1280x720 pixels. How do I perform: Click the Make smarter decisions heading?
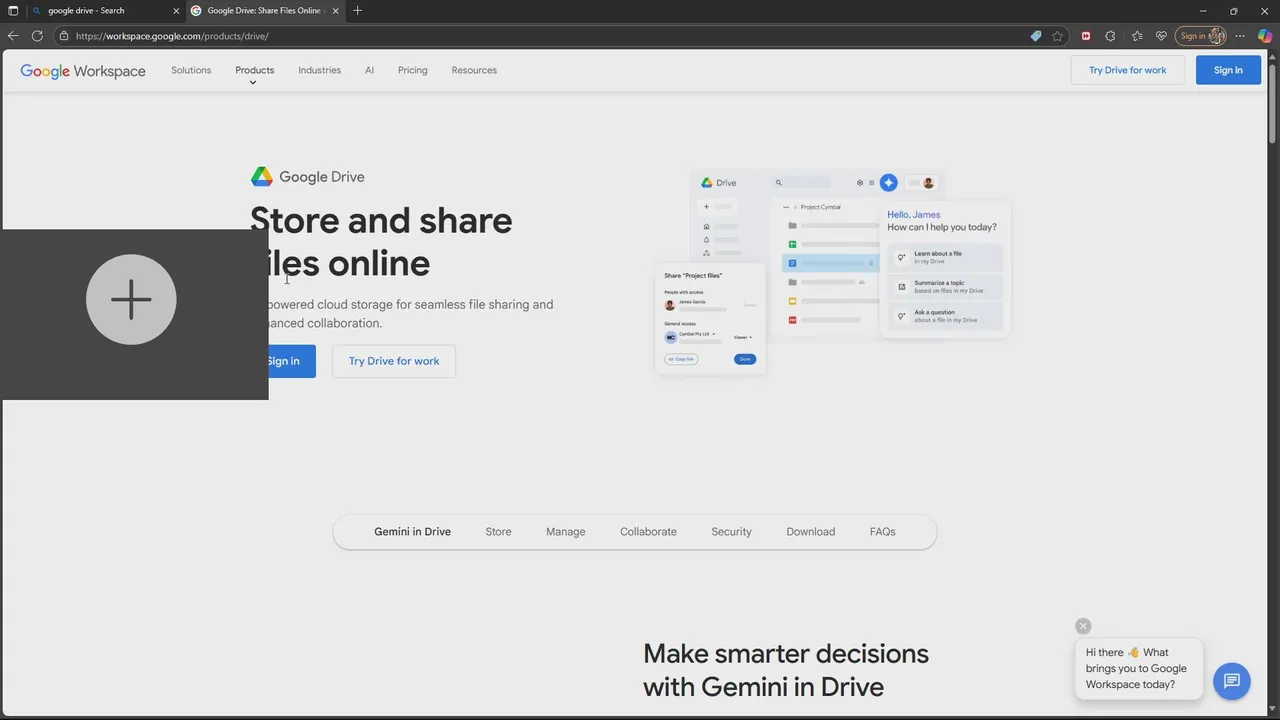tap(786, 670)
